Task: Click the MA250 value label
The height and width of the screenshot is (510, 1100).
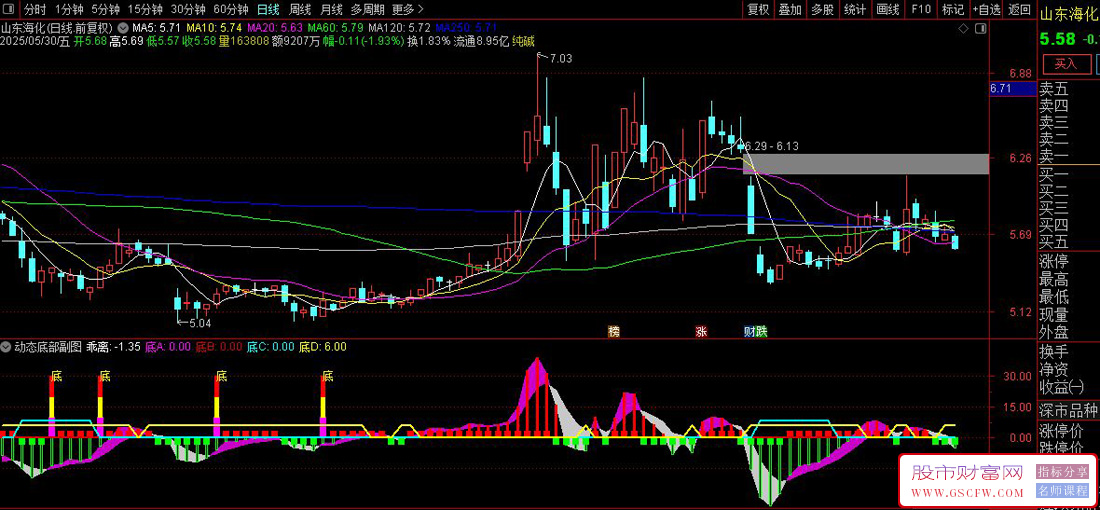Action: click(x=466, y=28)
